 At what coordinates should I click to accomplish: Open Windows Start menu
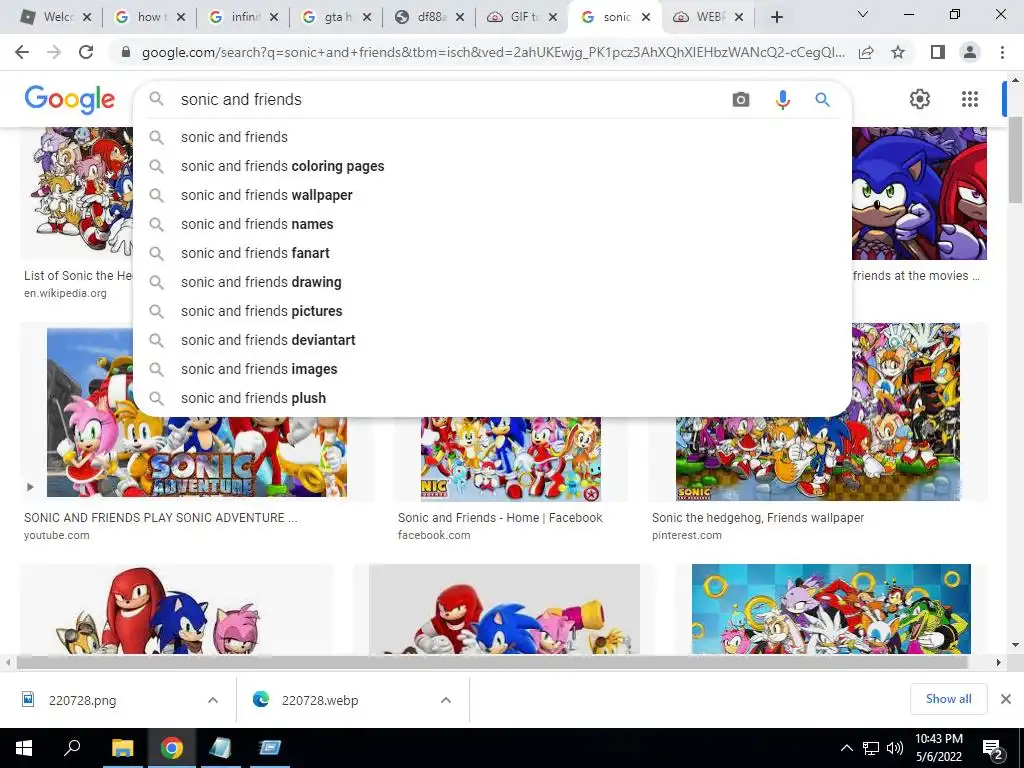pos(24,748)
